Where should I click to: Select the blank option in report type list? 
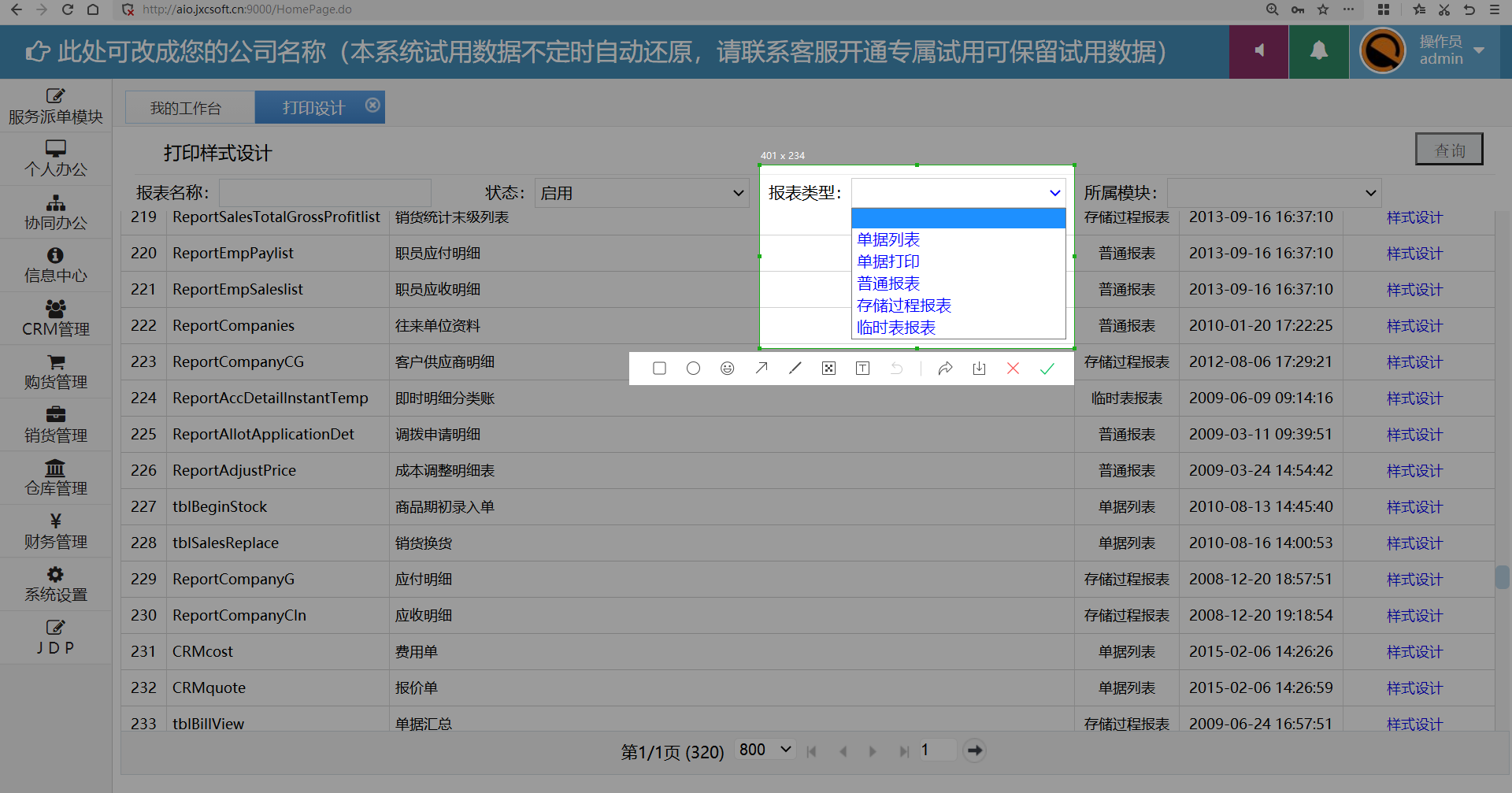[958, 218]
